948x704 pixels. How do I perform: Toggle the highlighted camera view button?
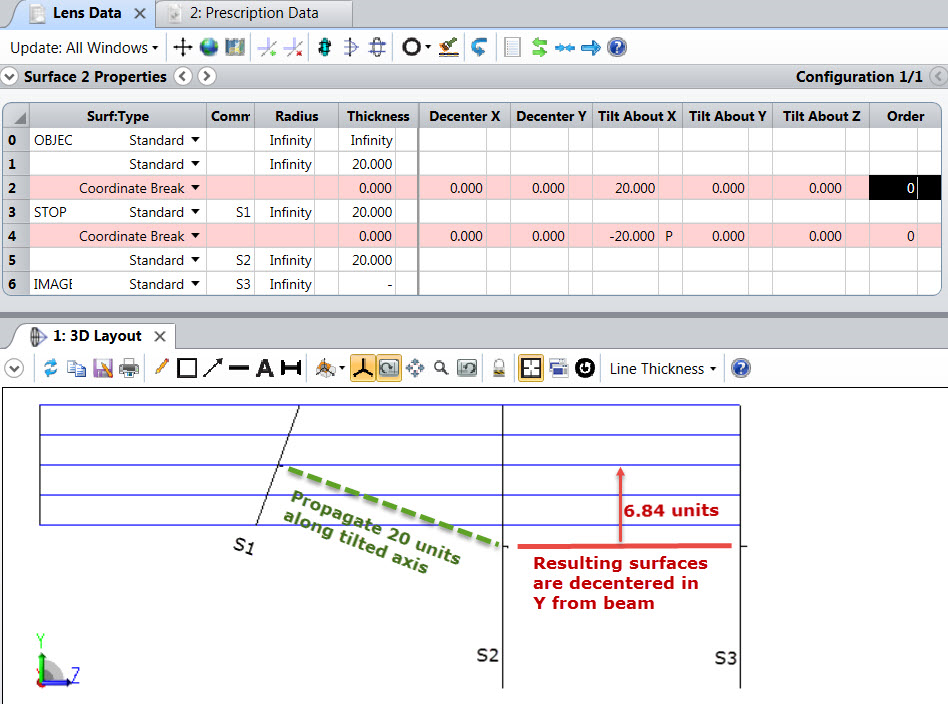coord(389,368)
